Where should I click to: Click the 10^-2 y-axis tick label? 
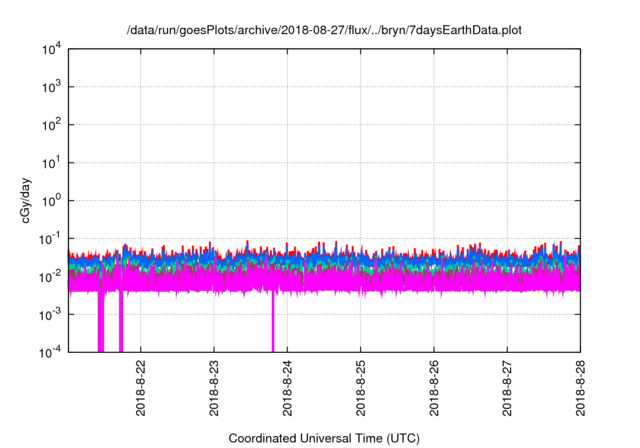coord(50,277)
